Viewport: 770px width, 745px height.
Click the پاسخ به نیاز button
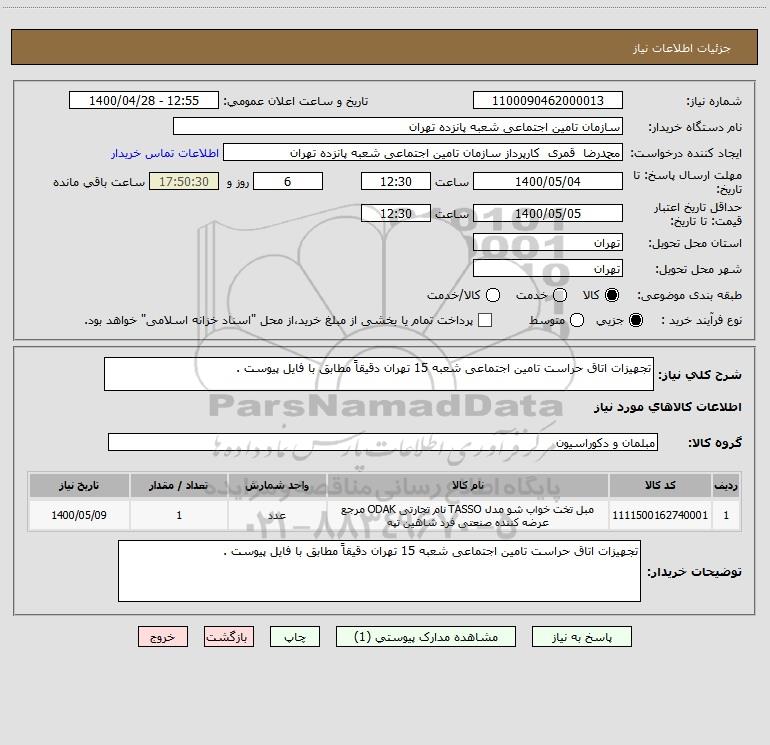tap(581, 637)
